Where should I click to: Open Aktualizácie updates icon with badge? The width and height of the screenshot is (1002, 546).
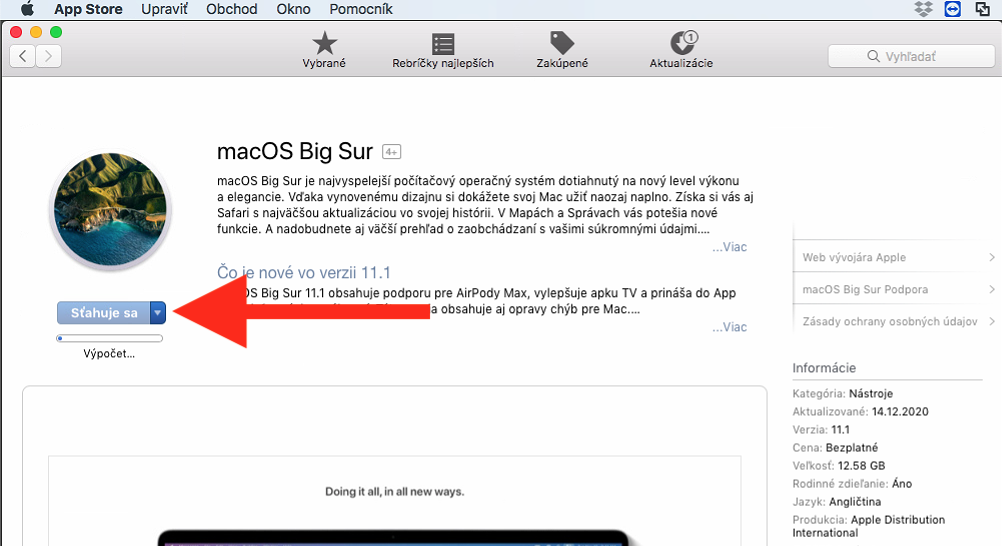(682, 44)
